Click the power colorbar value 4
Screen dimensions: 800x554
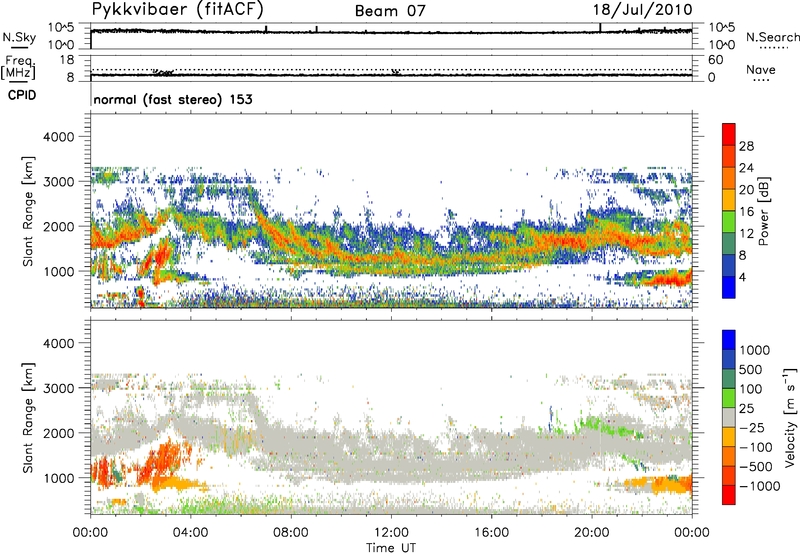[x=742, y=277]
